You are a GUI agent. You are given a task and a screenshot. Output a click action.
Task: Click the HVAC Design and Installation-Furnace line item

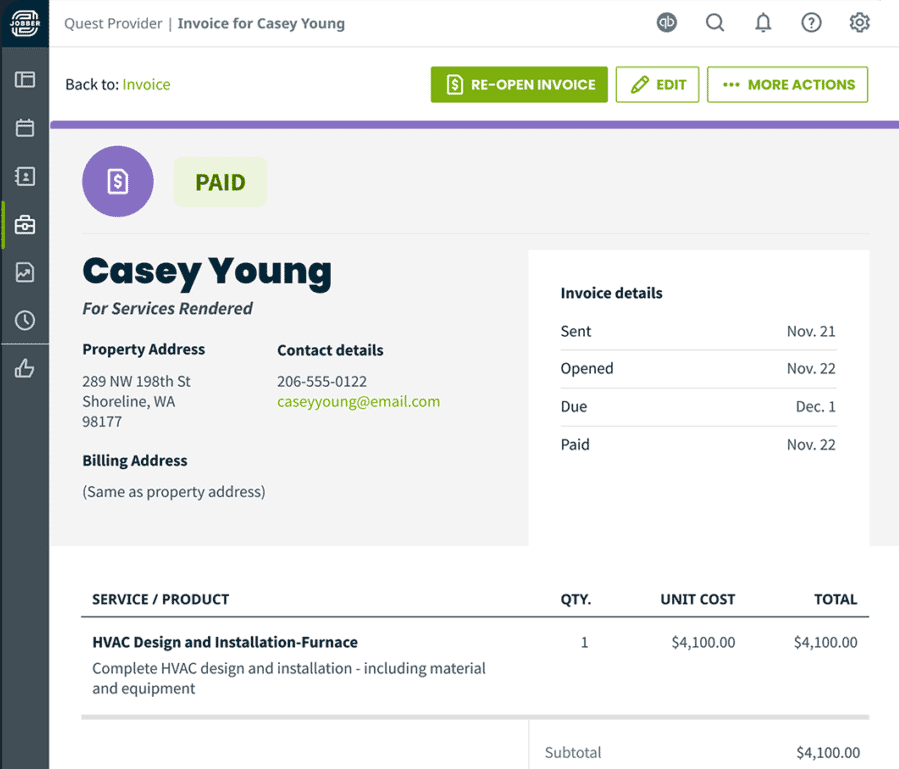coord(225,642)
